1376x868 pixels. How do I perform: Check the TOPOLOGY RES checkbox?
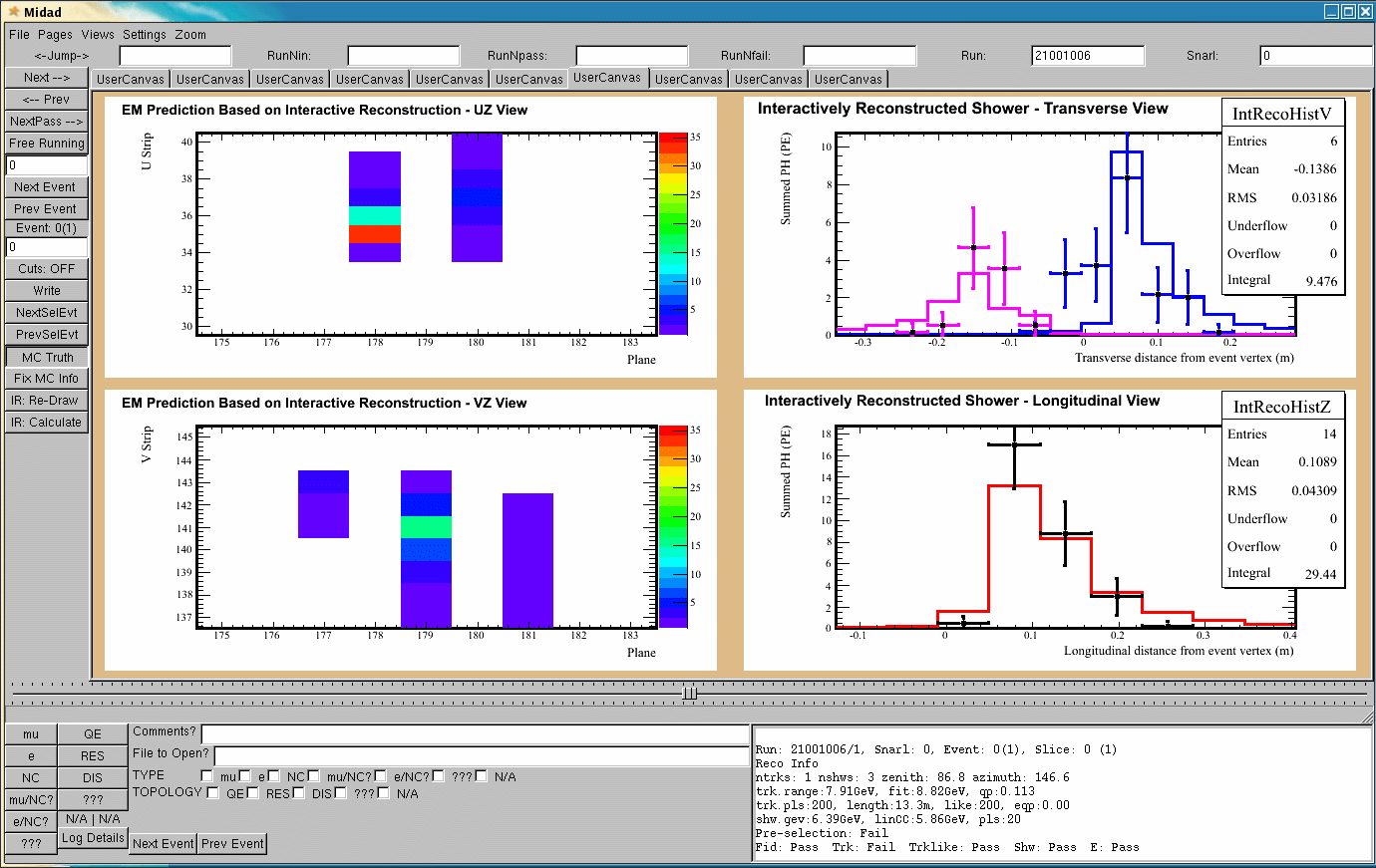253,793
